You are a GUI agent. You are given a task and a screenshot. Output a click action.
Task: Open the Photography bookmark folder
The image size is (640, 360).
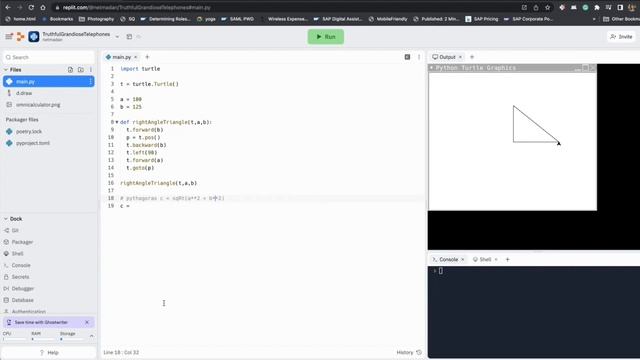tap(97, 19)
